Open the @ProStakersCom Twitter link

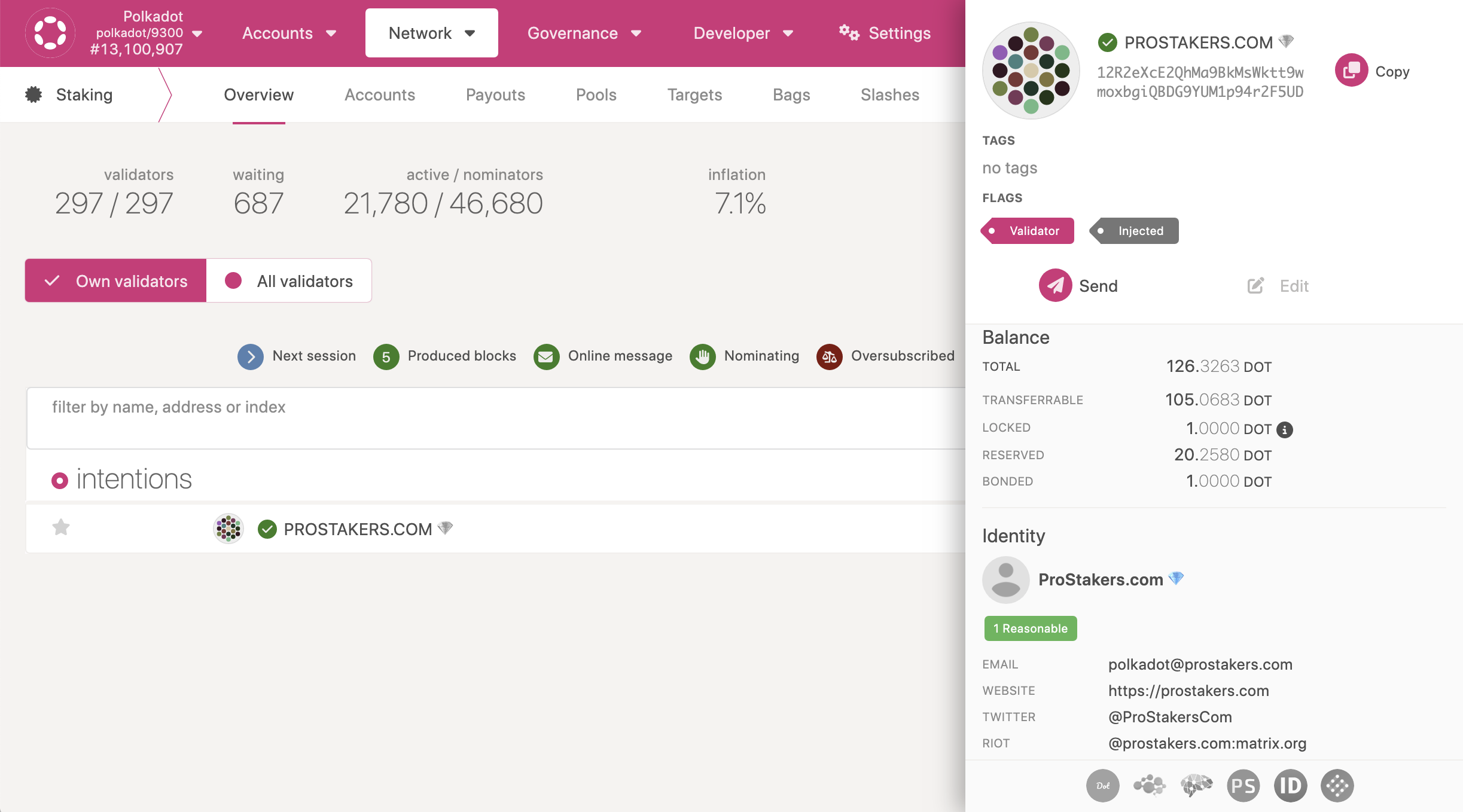click(x=1170, y=717)
